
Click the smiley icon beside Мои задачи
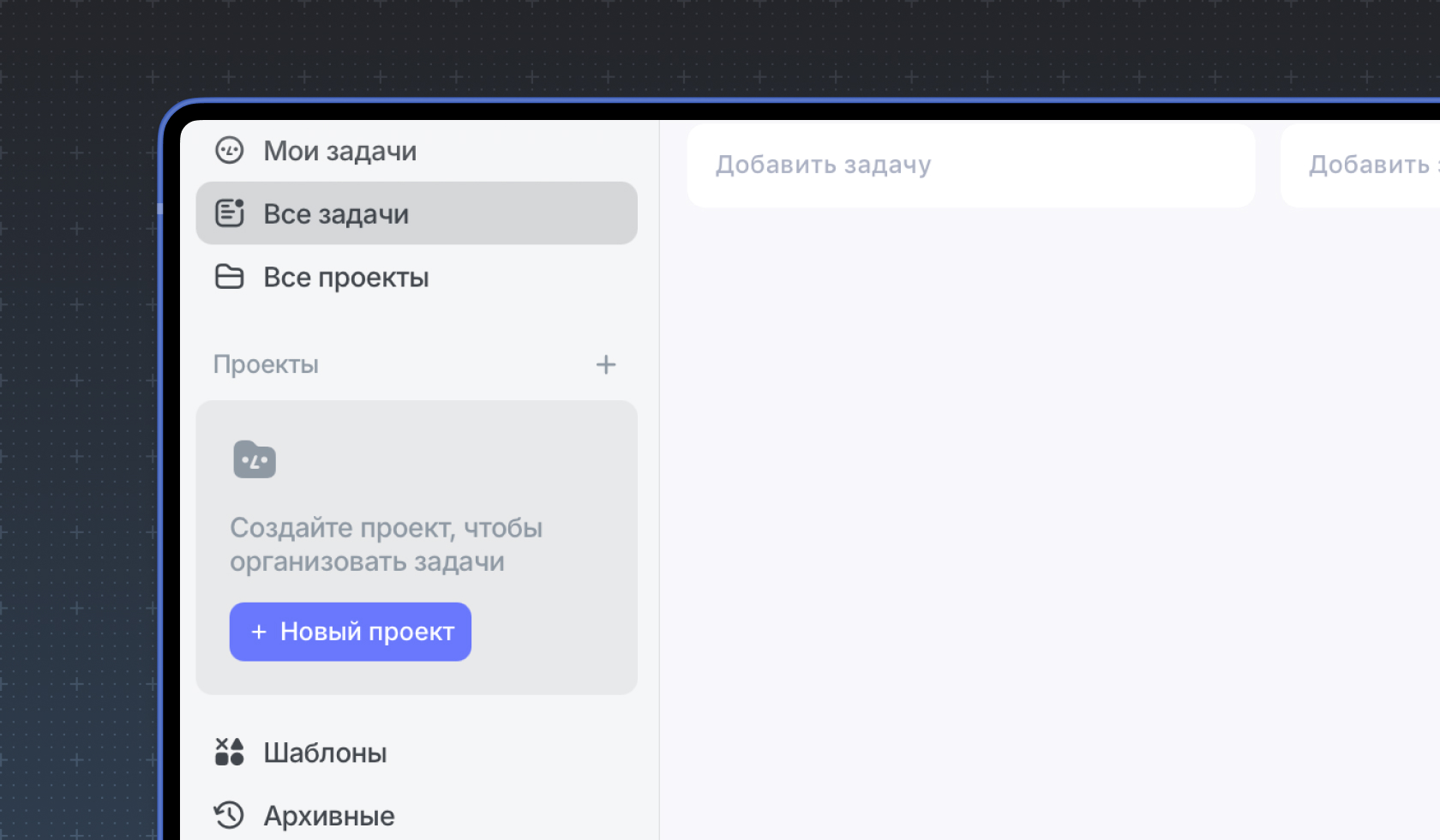tap(229, 151)
